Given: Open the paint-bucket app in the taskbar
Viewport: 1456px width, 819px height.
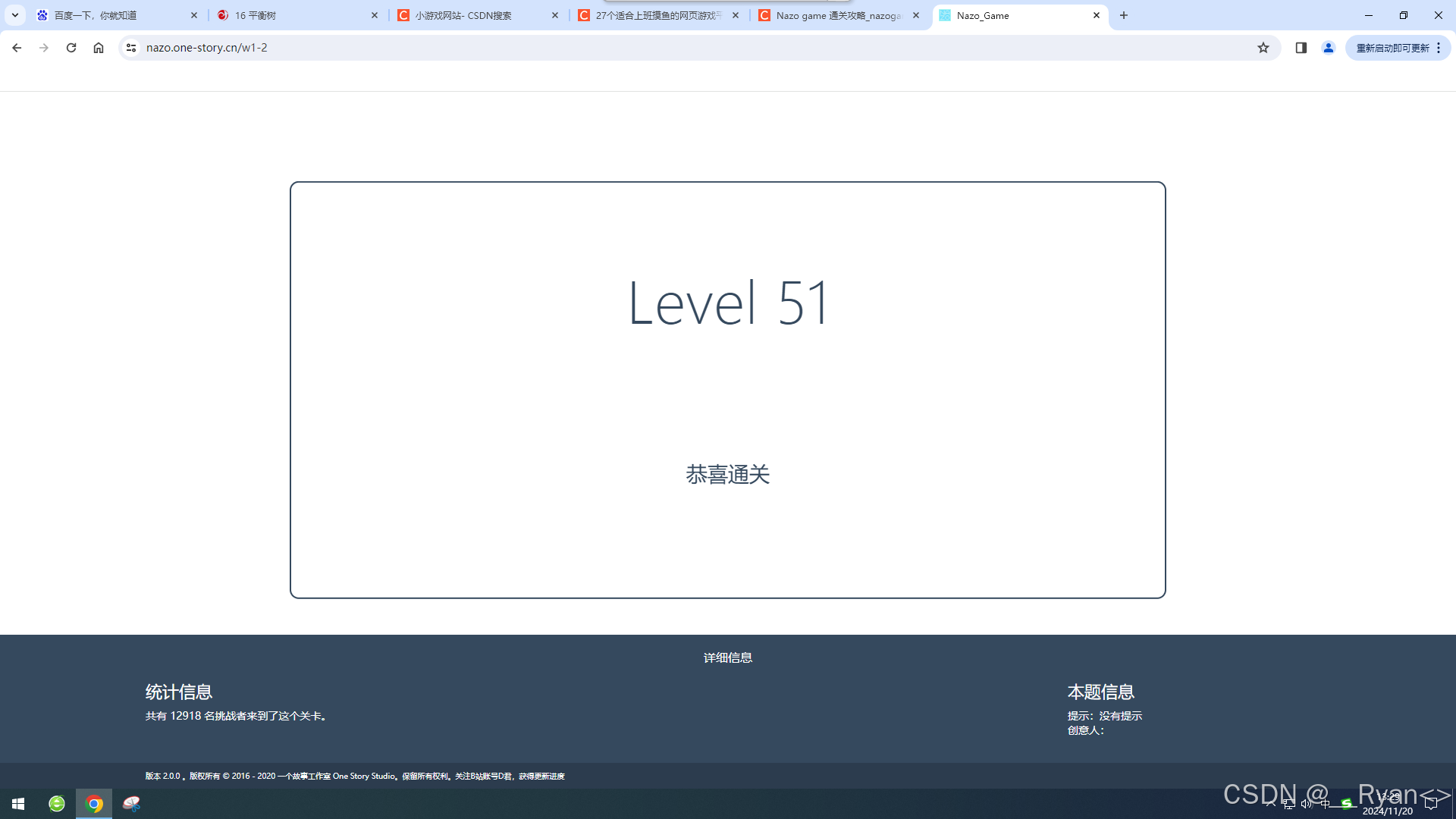Looking at the screenshot, I should click(x=131, y=804).
